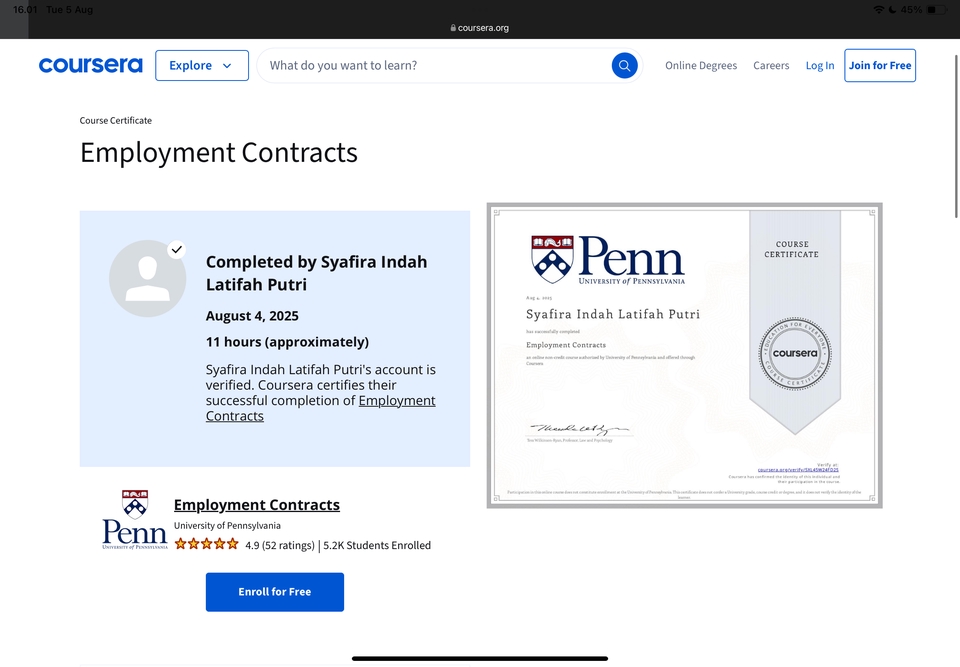The width and height of the screenshot is (960, 667).
Task: Click the verified checkmark badge on avatar
Action: click(x=177, y=249)
